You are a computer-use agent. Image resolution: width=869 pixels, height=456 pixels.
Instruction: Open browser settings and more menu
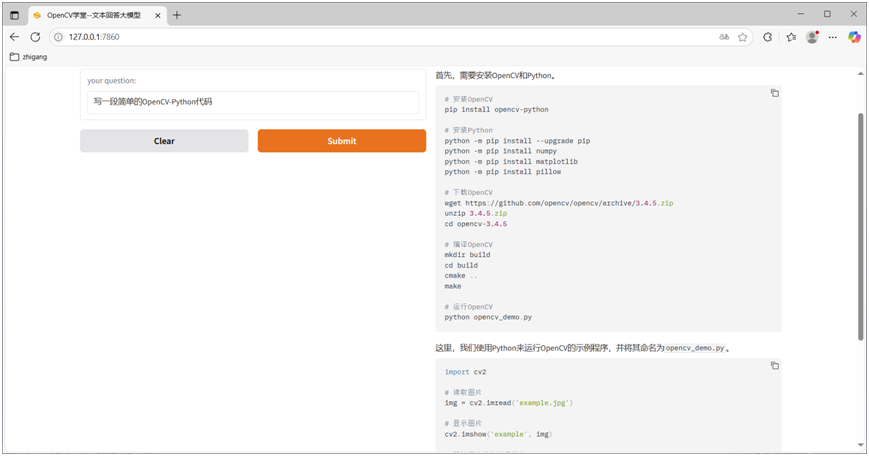832,37
